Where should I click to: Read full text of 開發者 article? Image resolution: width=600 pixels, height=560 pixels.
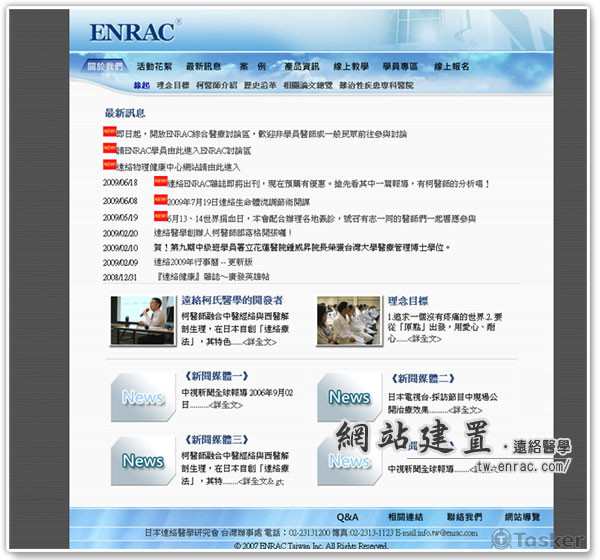pyautogui.click(x=259, y=342)
